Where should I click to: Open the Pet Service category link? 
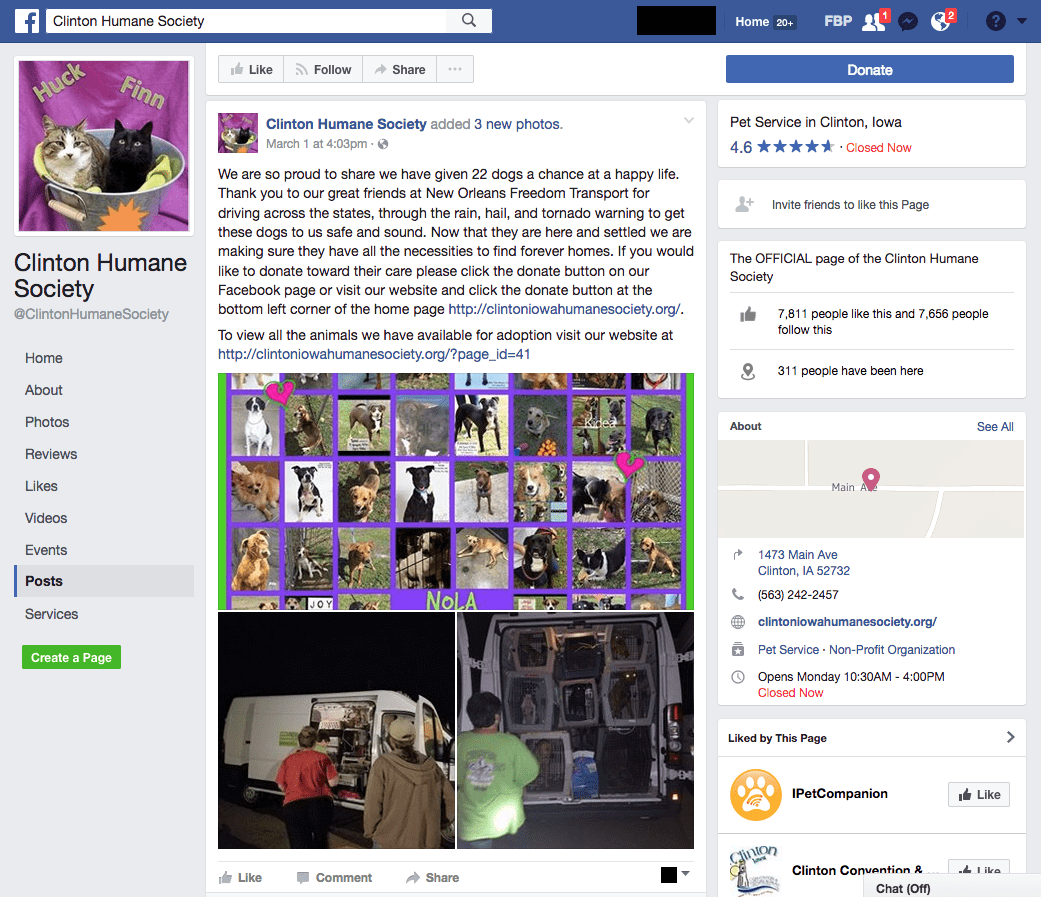pyautogui.click(x=788, y=649)
